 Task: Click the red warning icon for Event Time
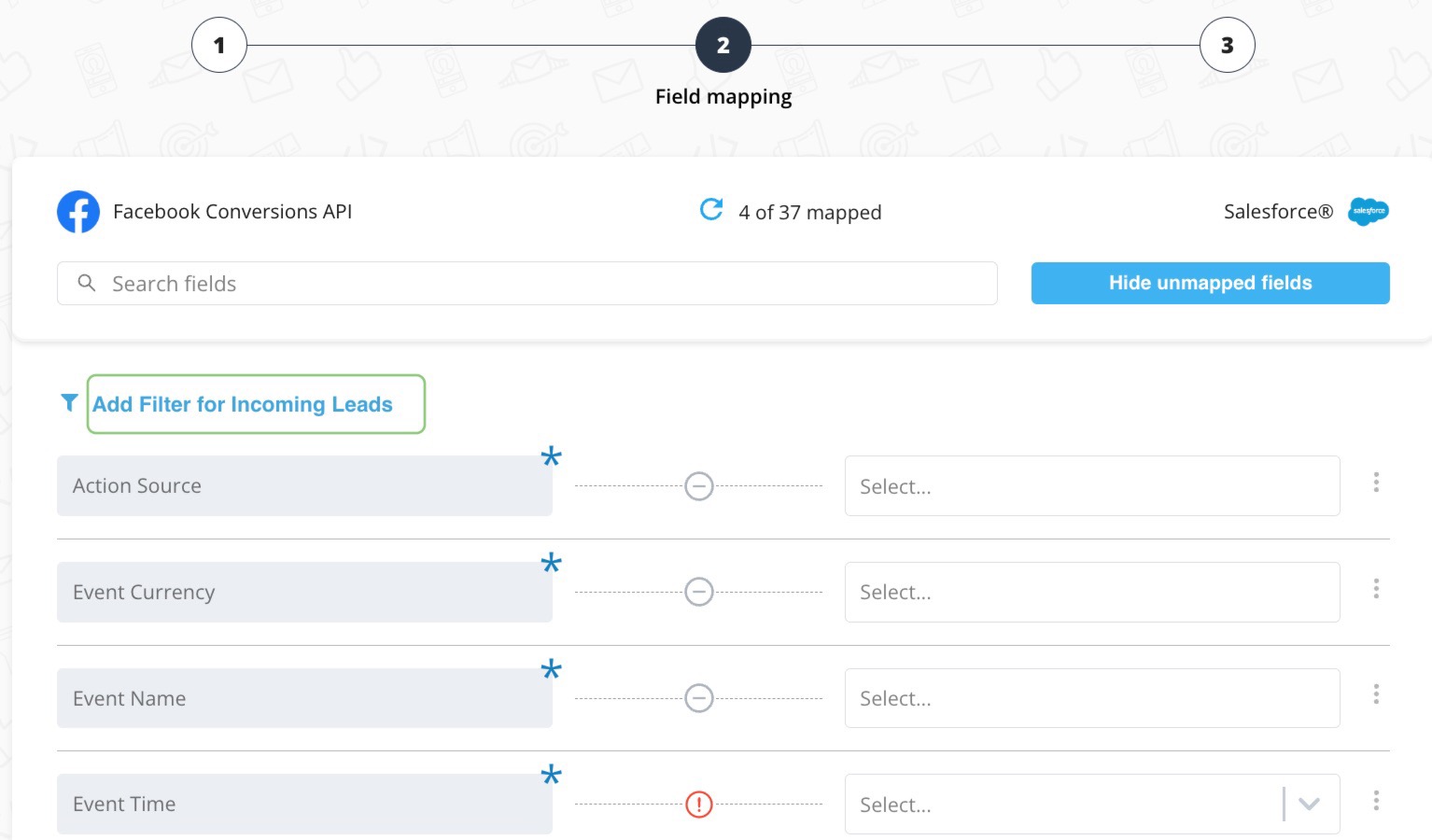pos(699,804)
